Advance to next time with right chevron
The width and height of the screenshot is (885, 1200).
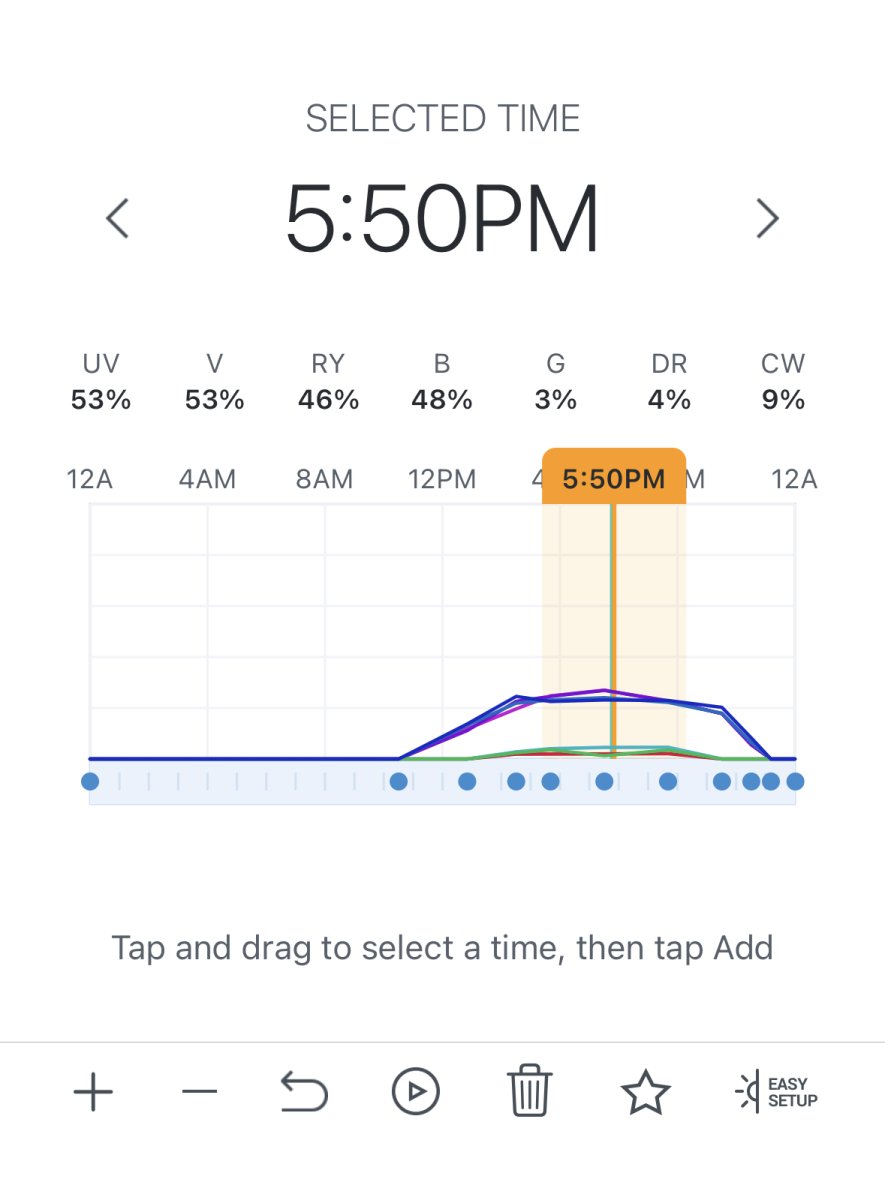(767, 217)
